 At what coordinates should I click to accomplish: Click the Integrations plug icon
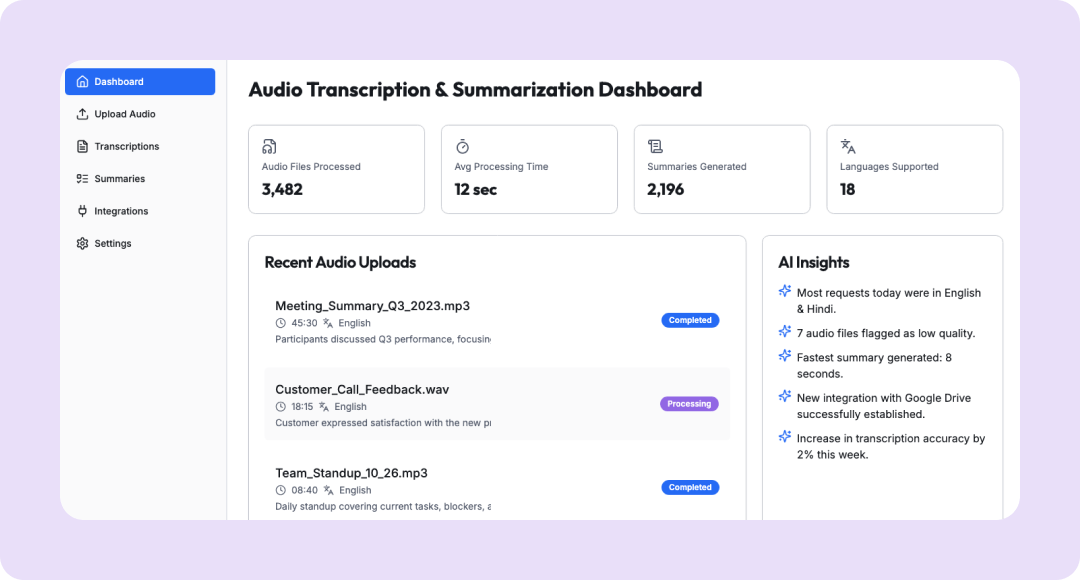(x=82, y=211)
